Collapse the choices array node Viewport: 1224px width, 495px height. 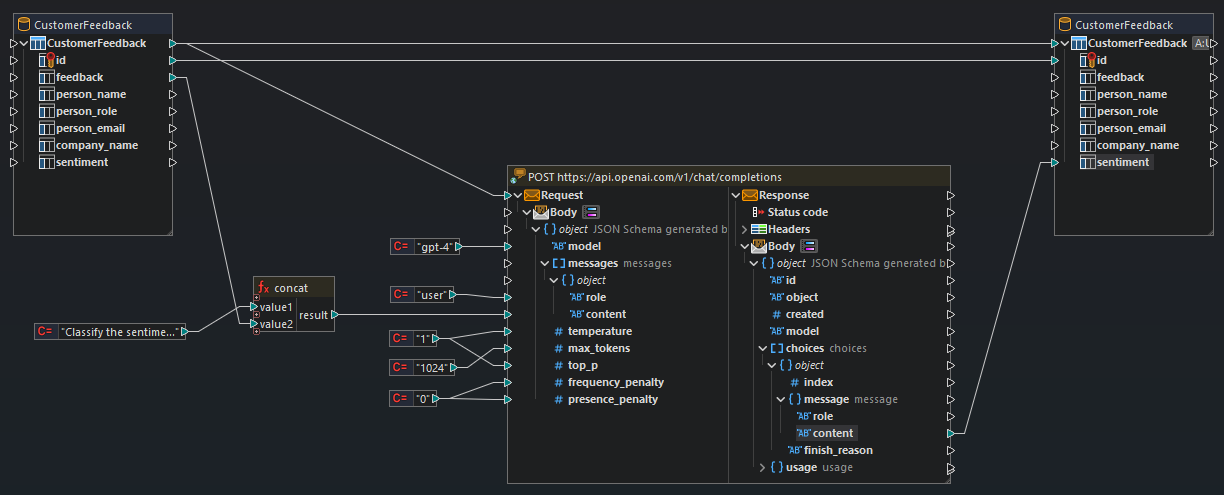pos(763,348)
